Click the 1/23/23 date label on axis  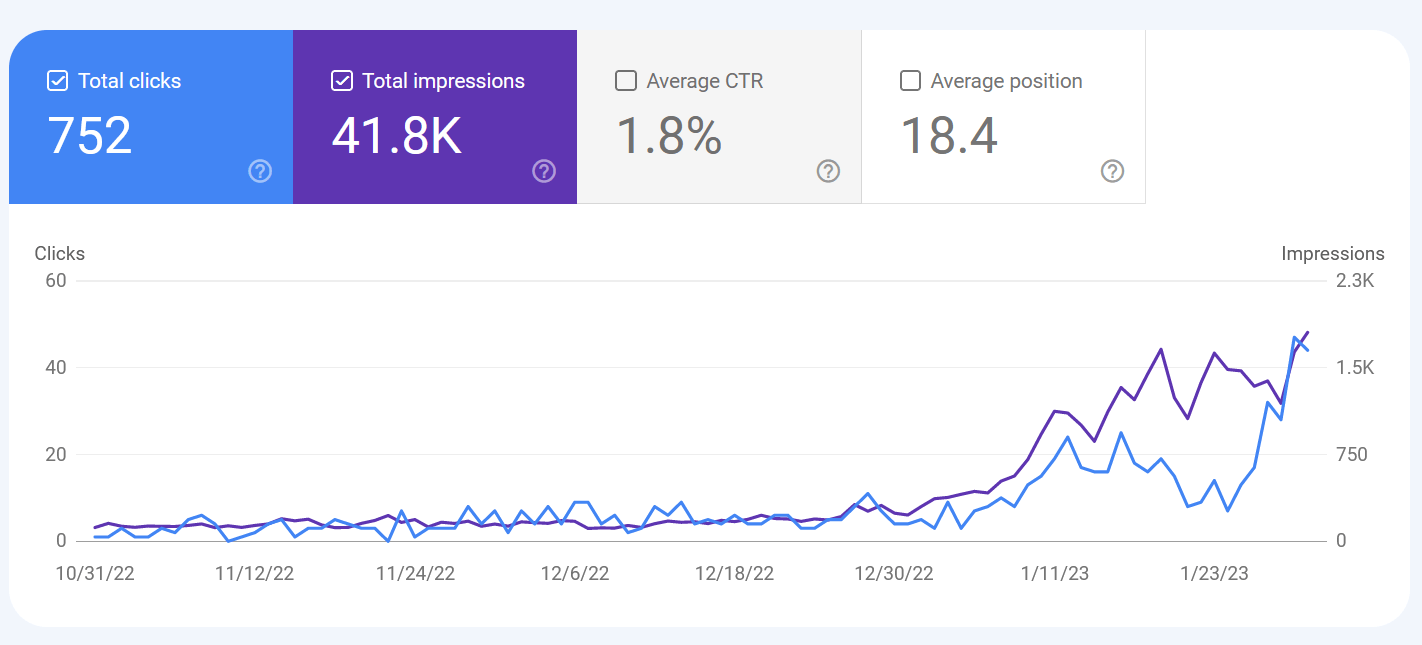point(1215,574)
